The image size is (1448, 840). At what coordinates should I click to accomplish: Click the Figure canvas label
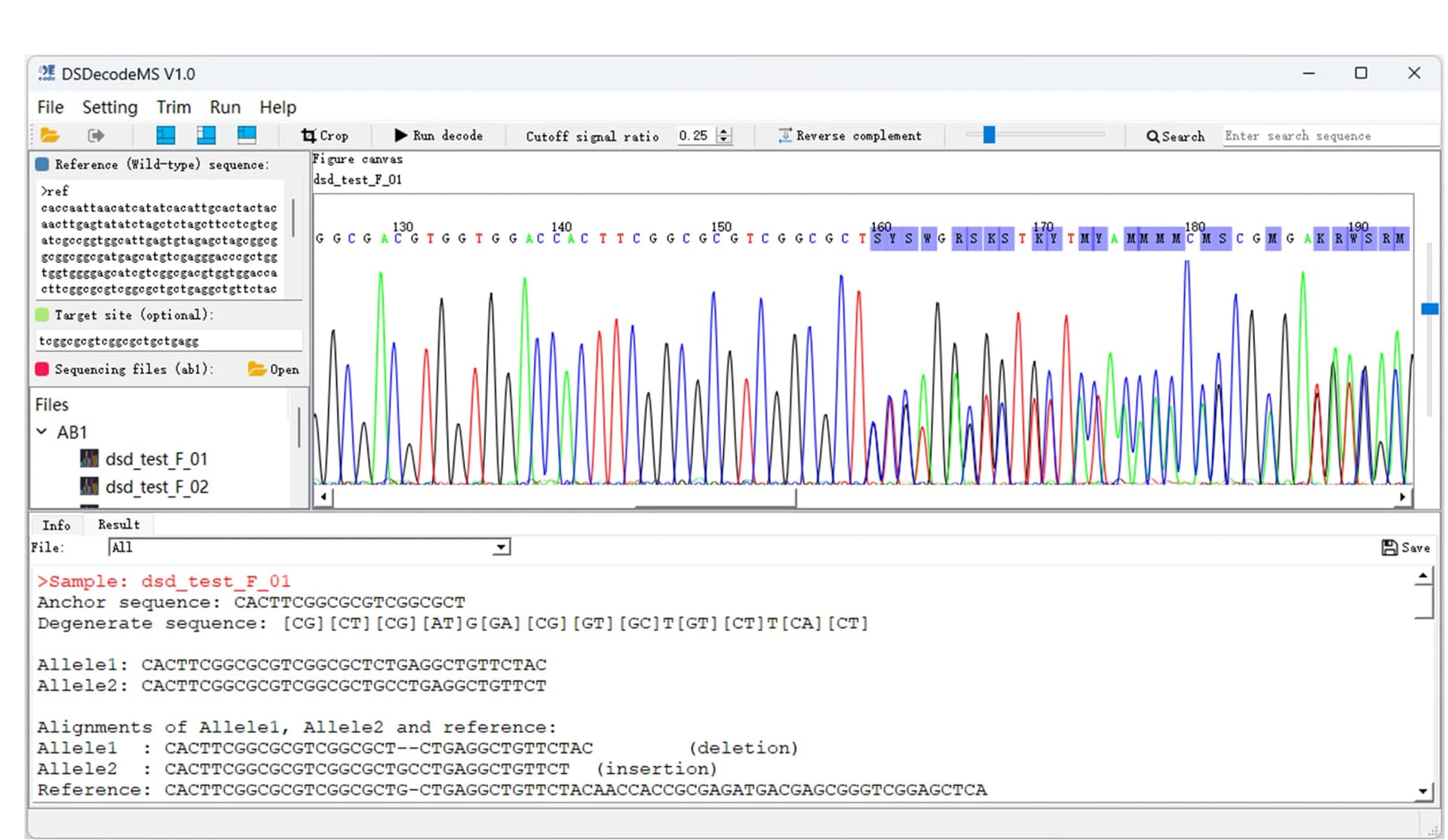357,159
